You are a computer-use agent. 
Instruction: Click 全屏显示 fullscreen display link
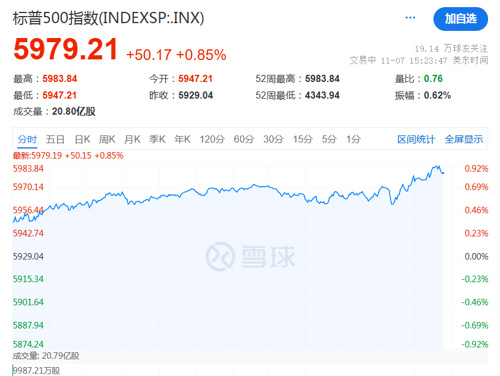pyautogui.click(x=464, y=139)
